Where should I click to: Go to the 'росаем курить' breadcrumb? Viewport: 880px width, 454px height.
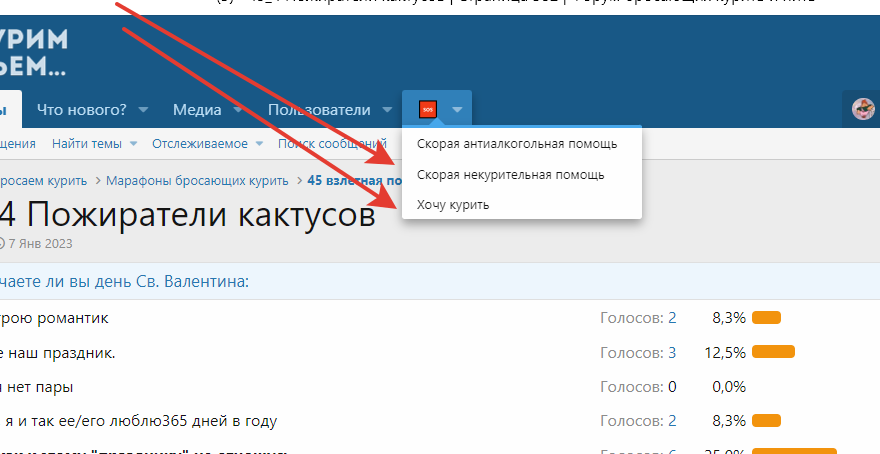[44, 181]
